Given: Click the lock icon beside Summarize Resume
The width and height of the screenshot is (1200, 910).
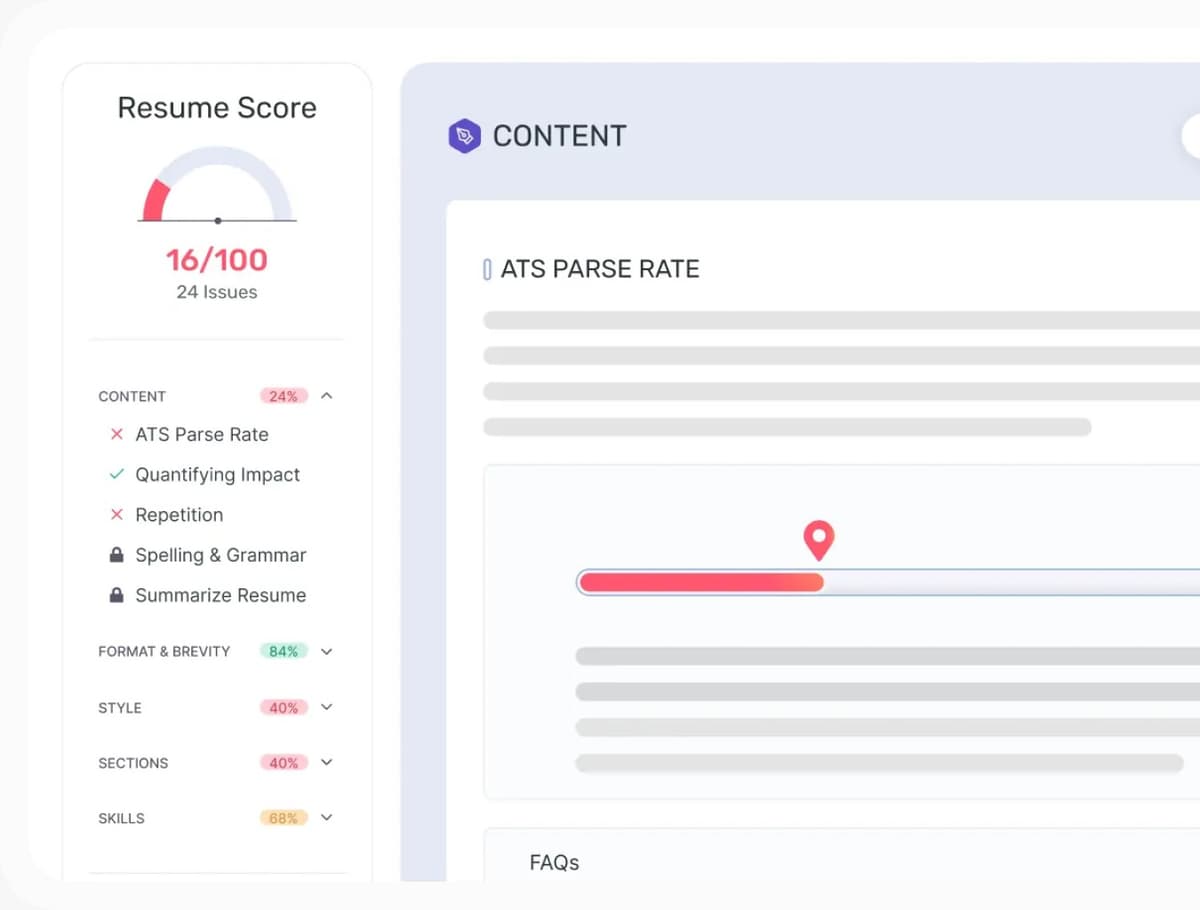Looking at the screenshot, I should coord(116,594).
